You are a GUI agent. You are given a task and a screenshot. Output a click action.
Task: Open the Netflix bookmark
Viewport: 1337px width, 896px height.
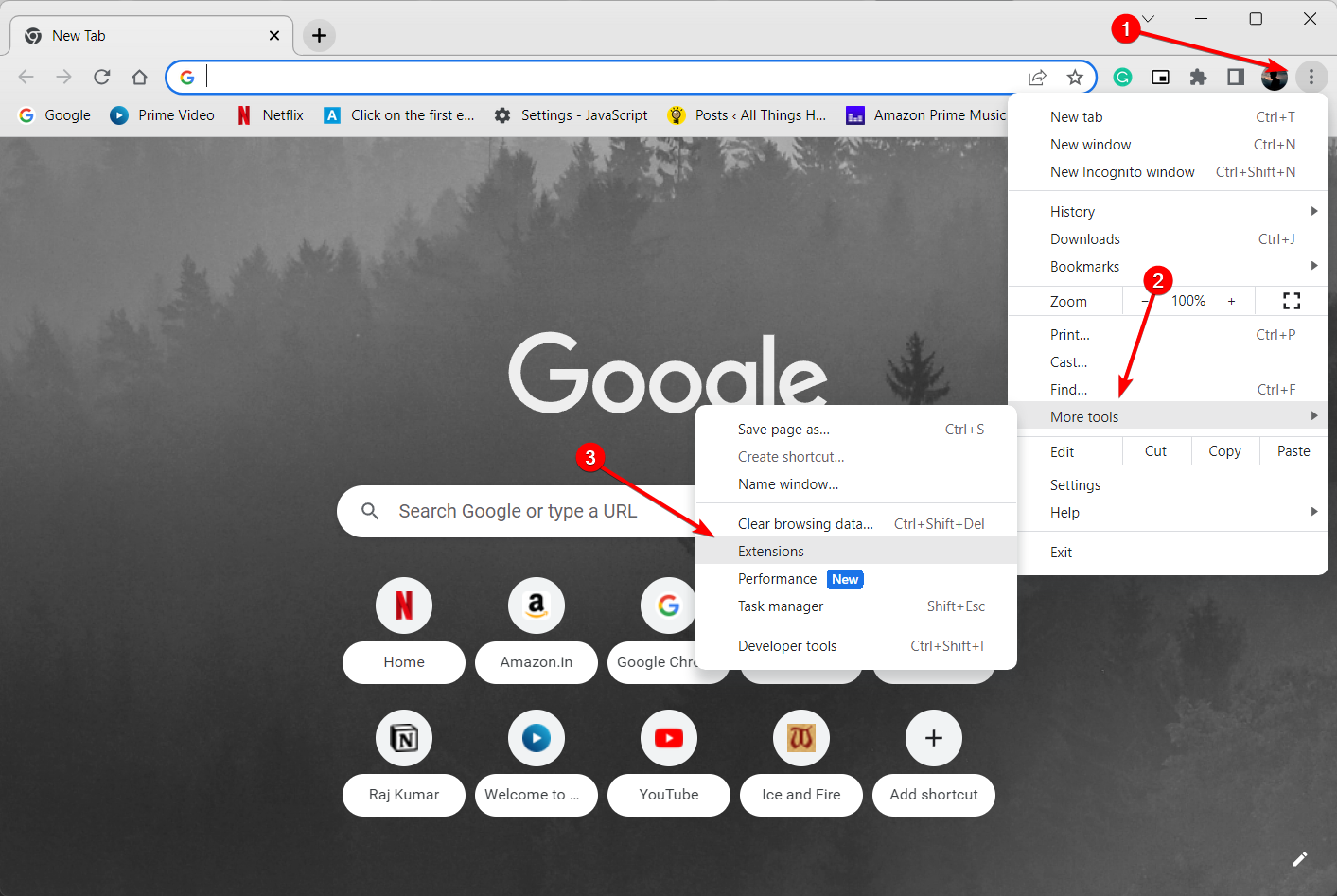(x=270, y=114)
